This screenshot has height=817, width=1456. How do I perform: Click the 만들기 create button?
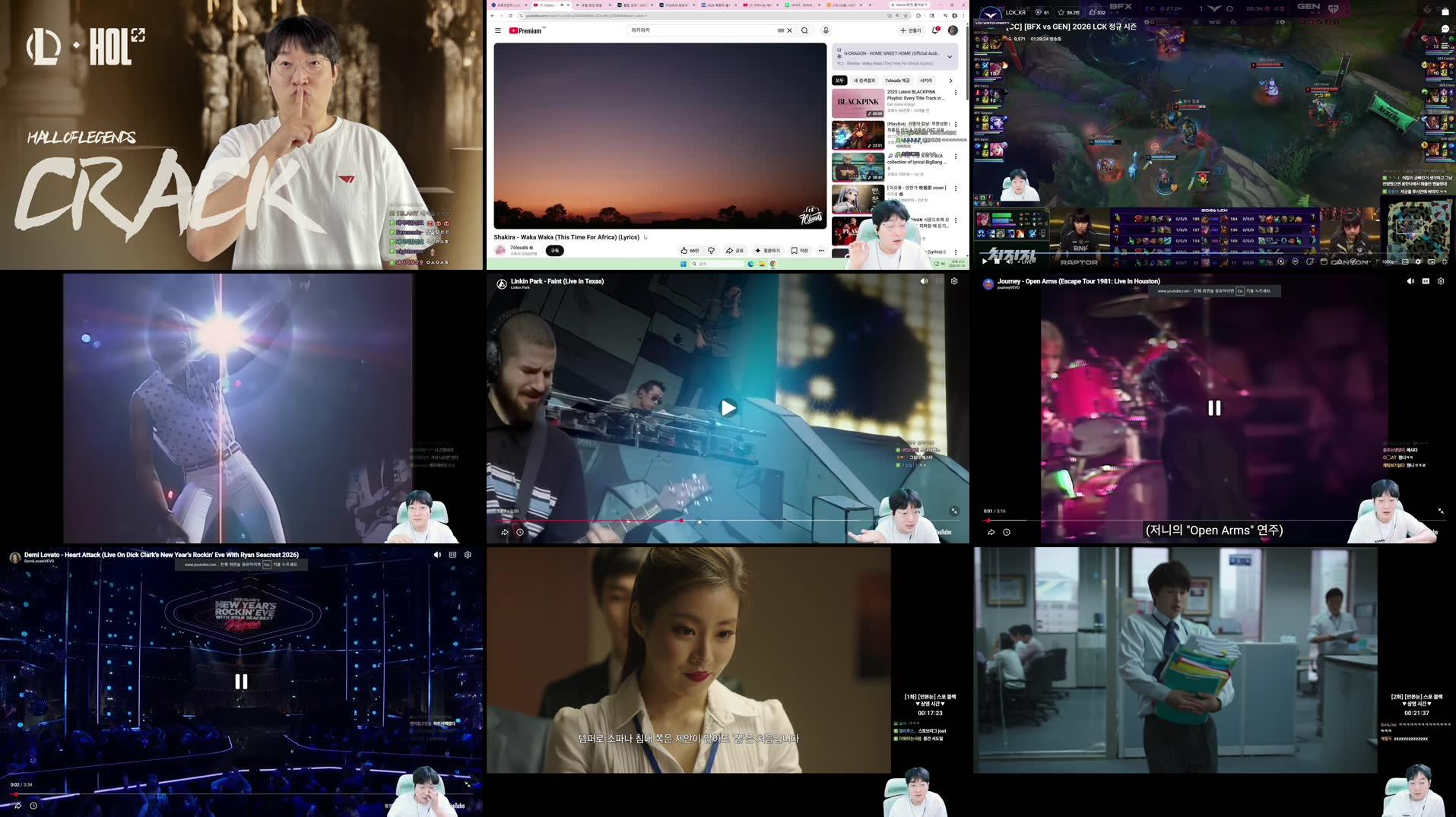tap(910, 30)
